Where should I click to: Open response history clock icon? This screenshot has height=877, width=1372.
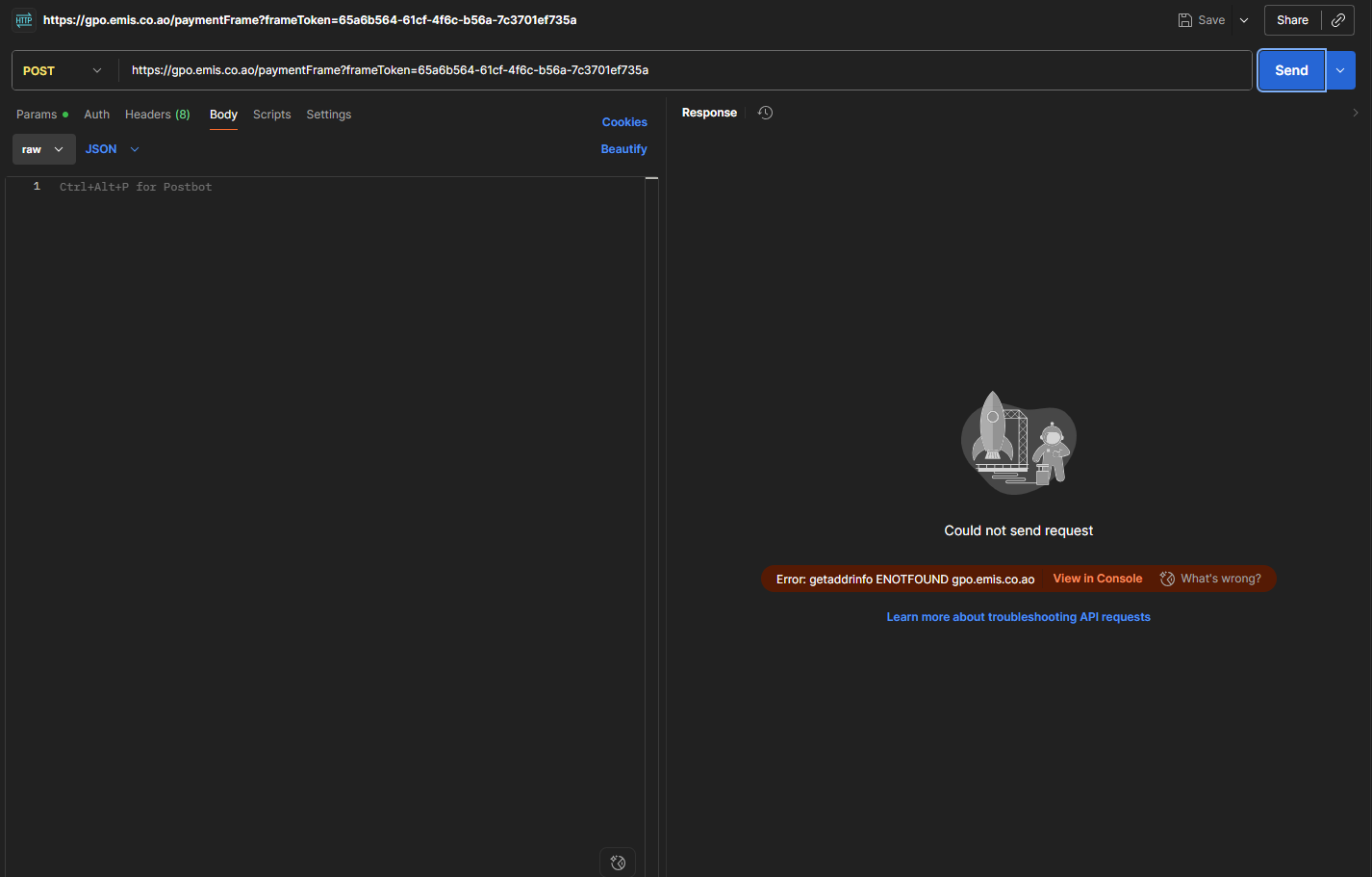[x=765, y=113]
